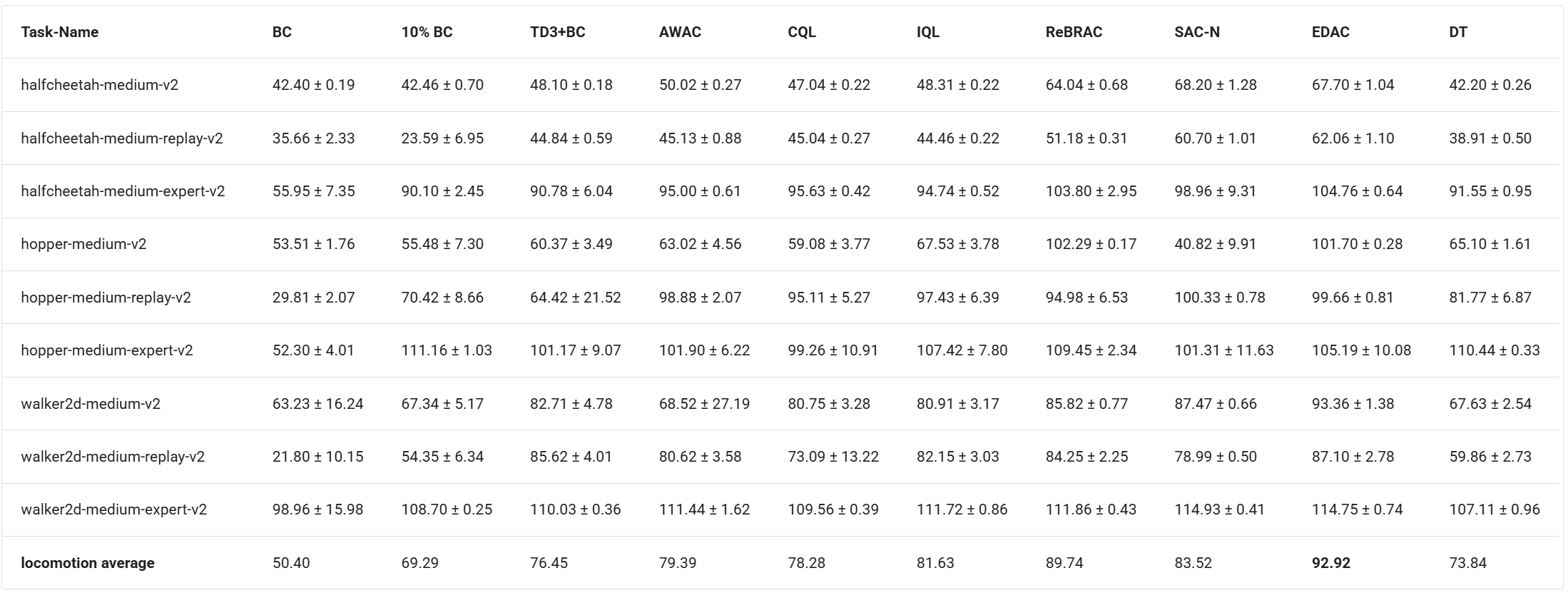Select the SAC-N column header
Screen dimensions: 1568x593
pos(1197,32)
